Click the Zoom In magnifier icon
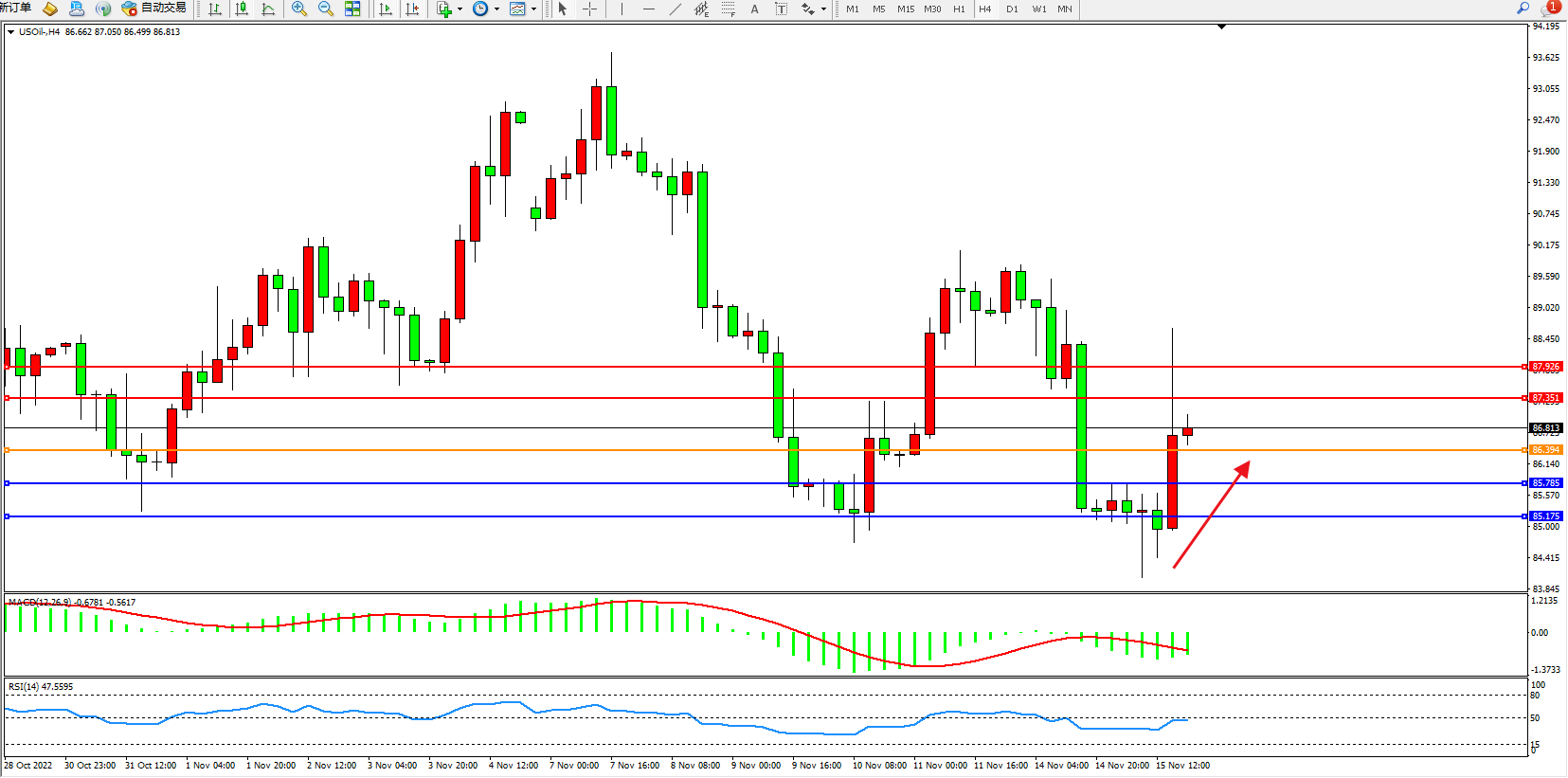The width and height of the screenshot is (1568, 778). (299, 9)
